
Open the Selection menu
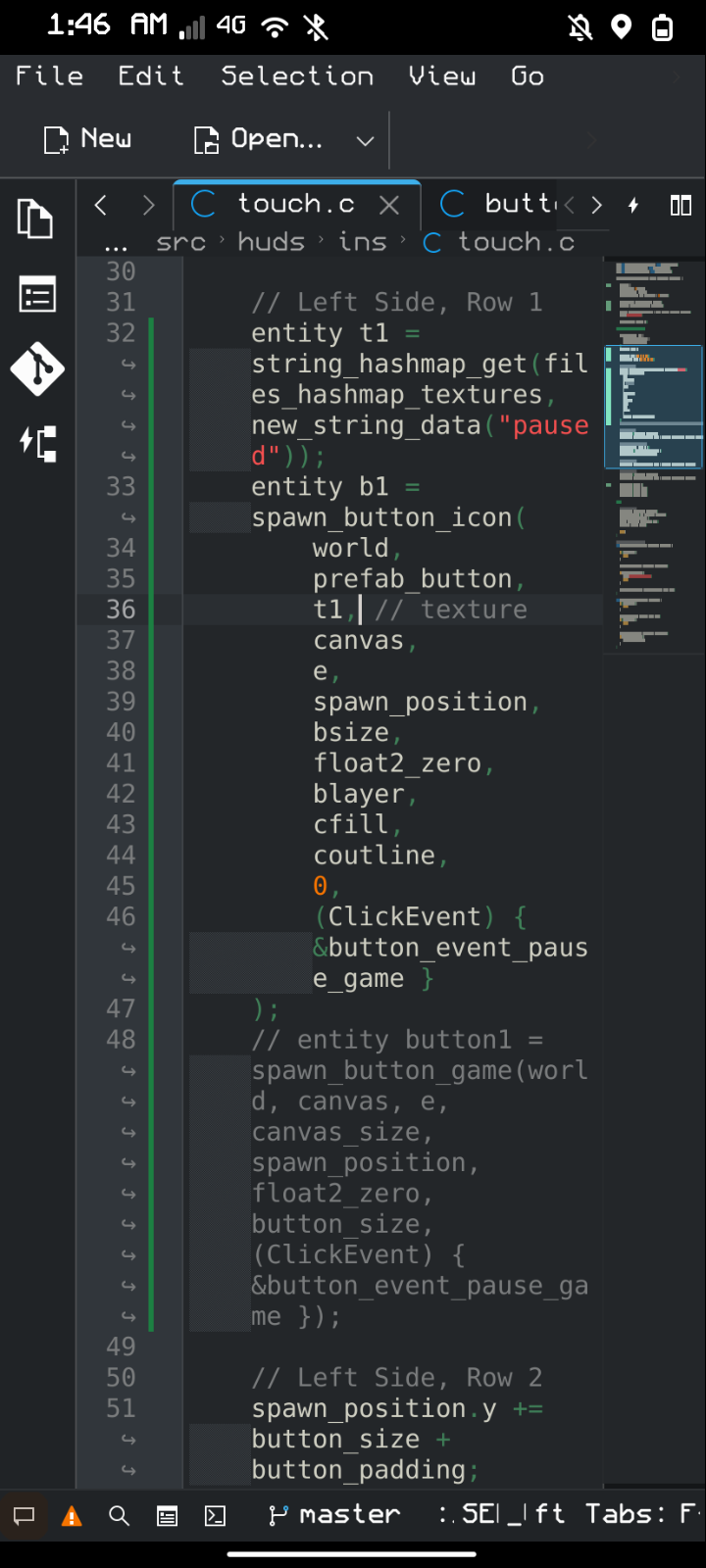pyautogui.click(x=297, y=76)
